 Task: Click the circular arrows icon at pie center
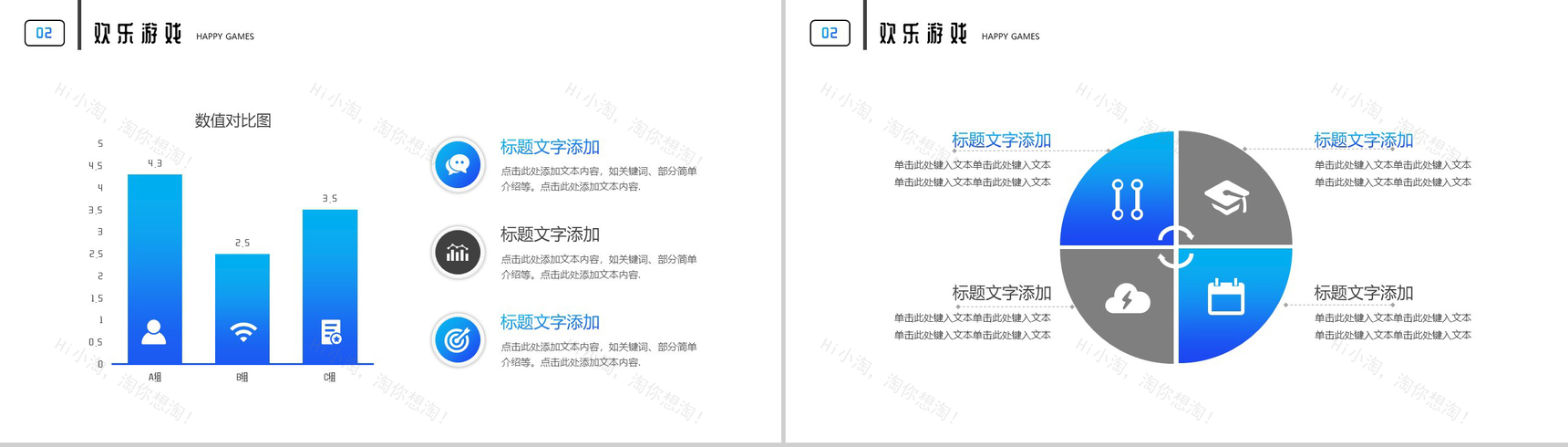click(1175, 247)
